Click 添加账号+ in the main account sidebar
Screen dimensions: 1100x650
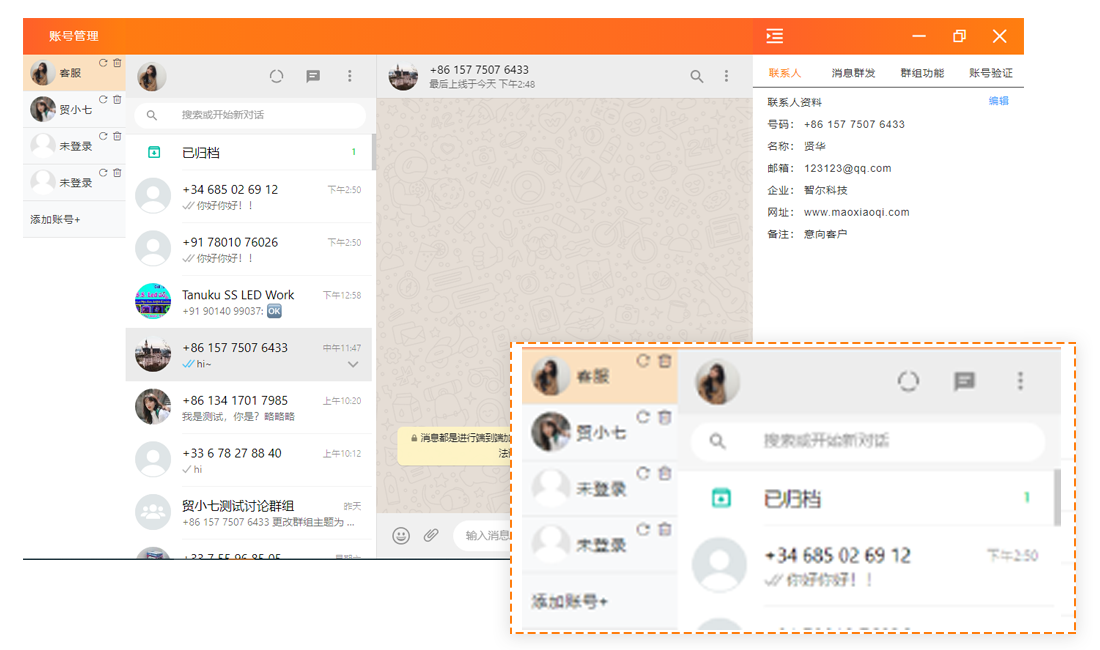(x=55, y=219)
